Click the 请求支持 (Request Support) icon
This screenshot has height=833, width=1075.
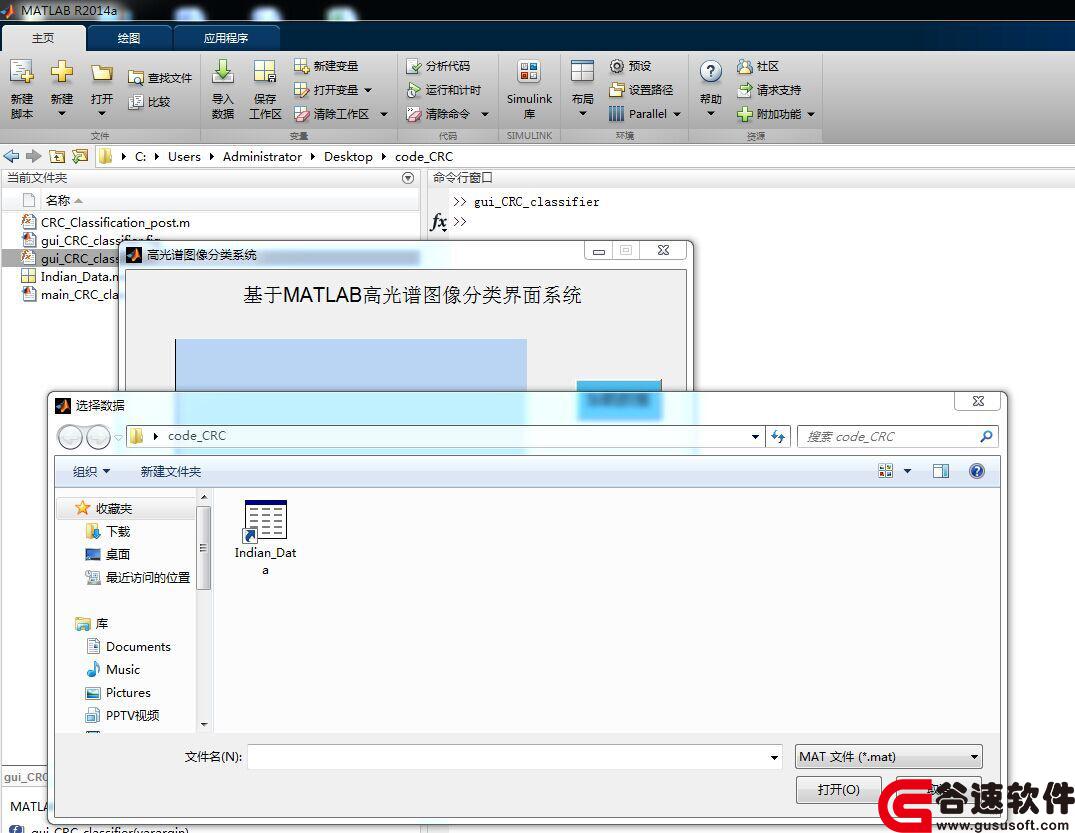(745, 90)
